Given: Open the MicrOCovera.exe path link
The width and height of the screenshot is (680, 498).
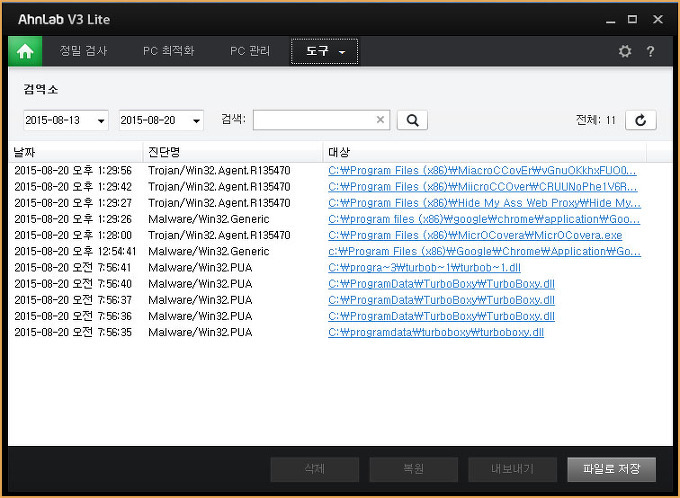Looking at the screenshot, I should [475, 235].
